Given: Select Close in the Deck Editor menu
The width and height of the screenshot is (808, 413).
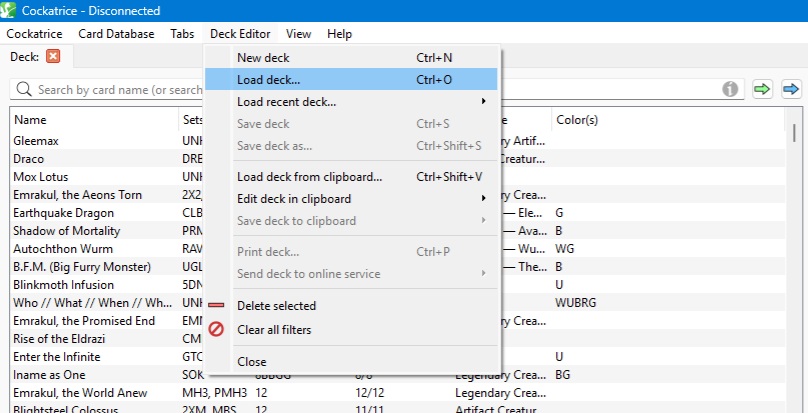Looking at the screenshot, I should pyautogui.click(x=252, y=361).
